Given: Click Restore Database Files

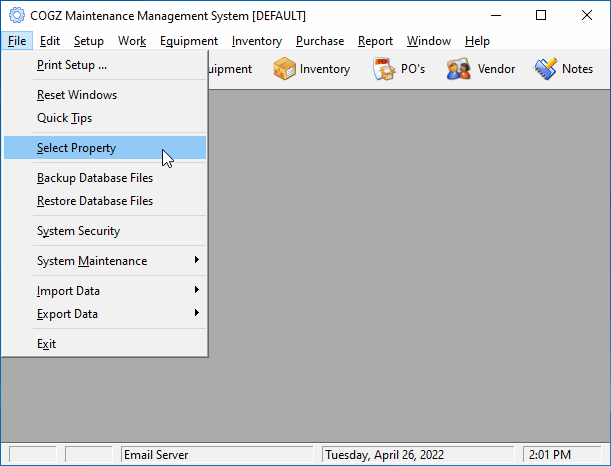Looking at the screenshot, I should coord(105,201).
